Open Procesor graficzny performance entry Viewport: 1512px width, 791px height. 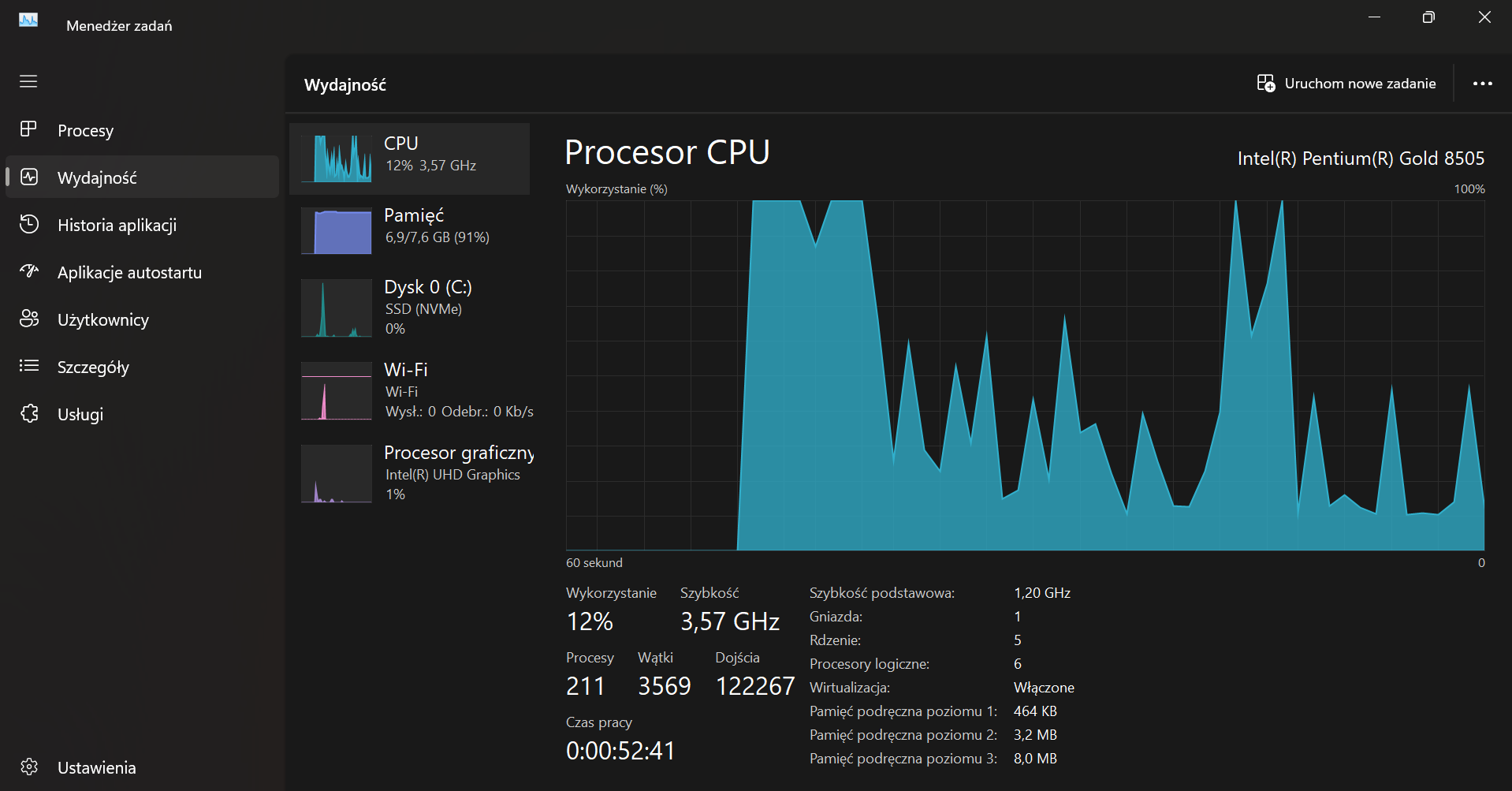[410, 473]
